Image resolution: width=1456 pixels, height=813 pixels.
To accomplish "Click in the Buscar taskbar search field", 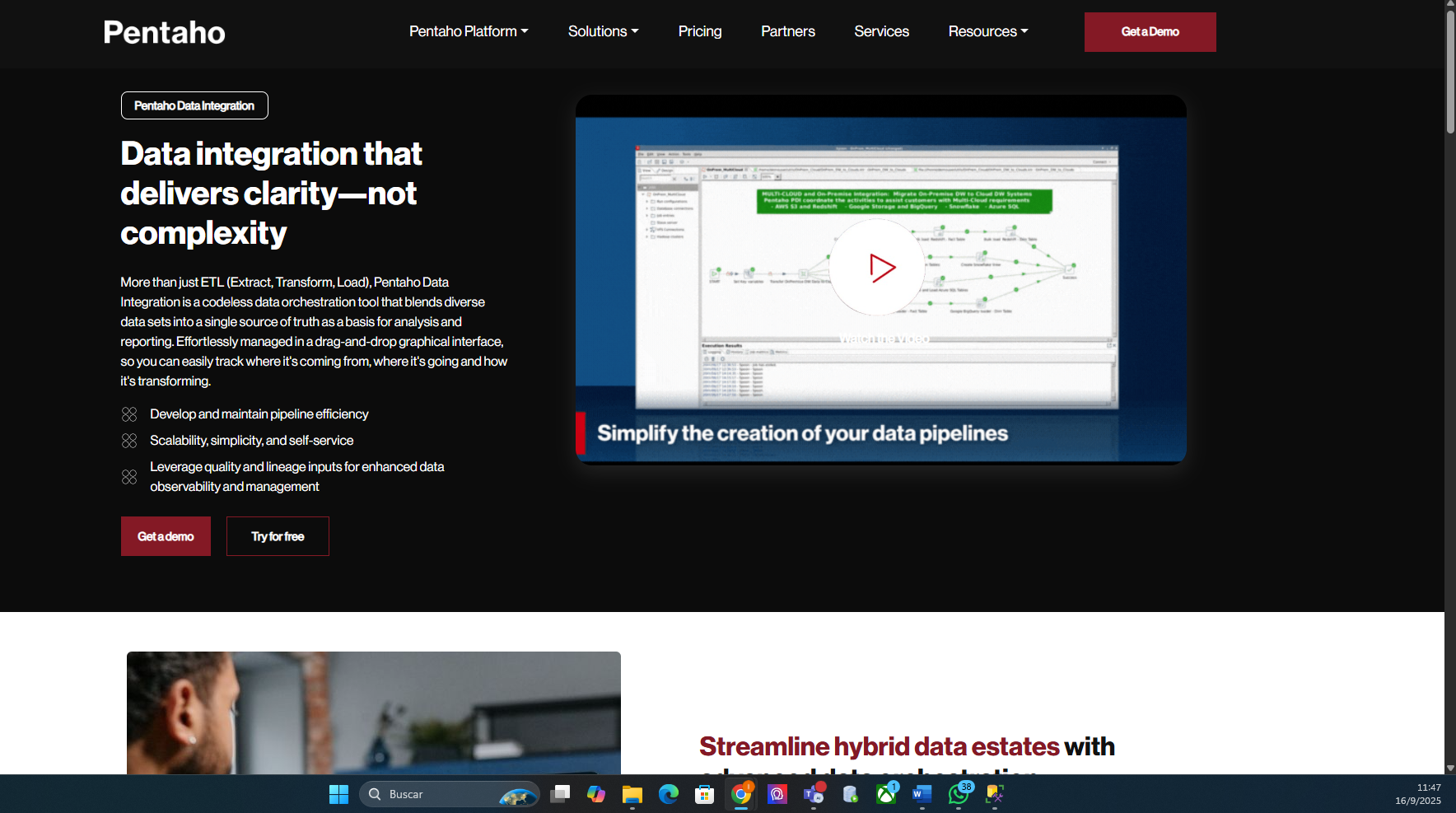I will [x=436, y=794].
